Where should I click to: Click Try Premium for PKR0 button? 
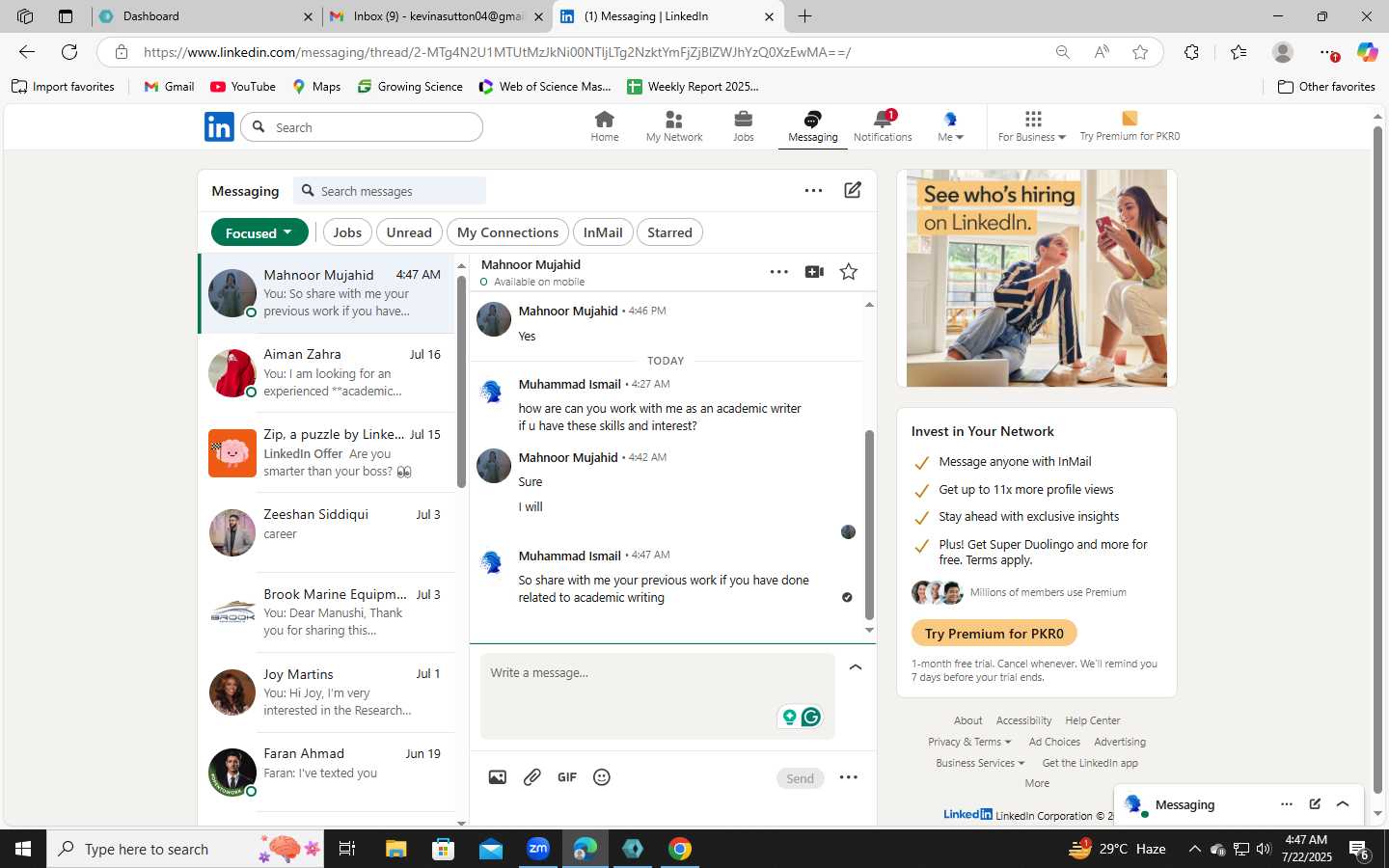pyautogui.click(x=994, y=634)
